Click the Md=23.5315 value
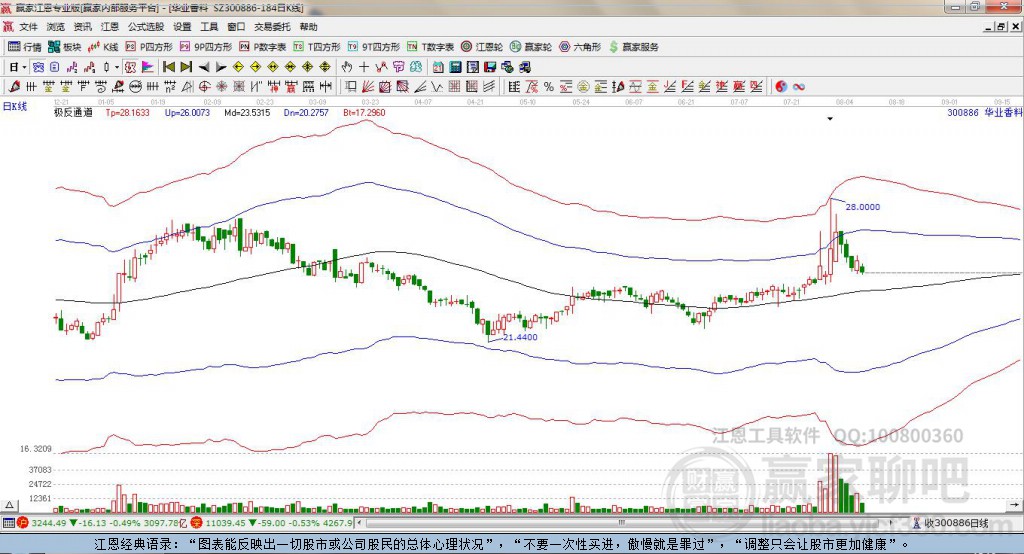Screen dimensions: 1024x554 click(247, 112)
